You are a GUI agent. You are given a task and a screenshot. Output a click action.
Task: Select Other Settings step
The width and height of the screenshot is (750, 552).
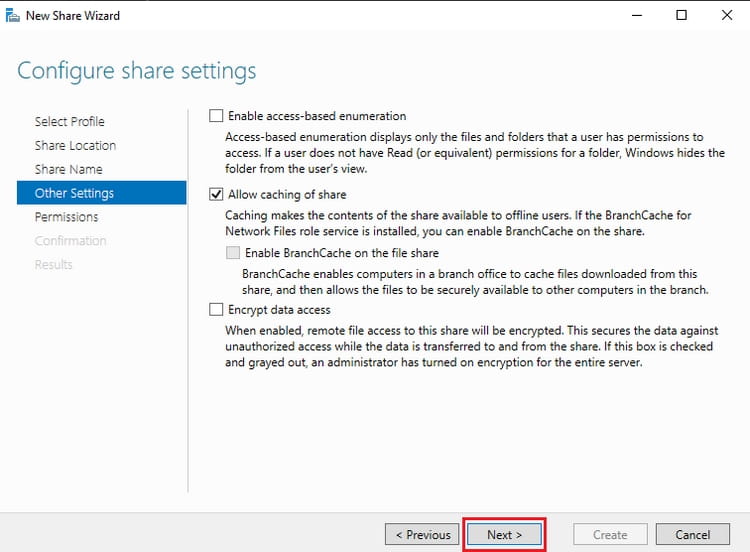(x=101, y=193)
